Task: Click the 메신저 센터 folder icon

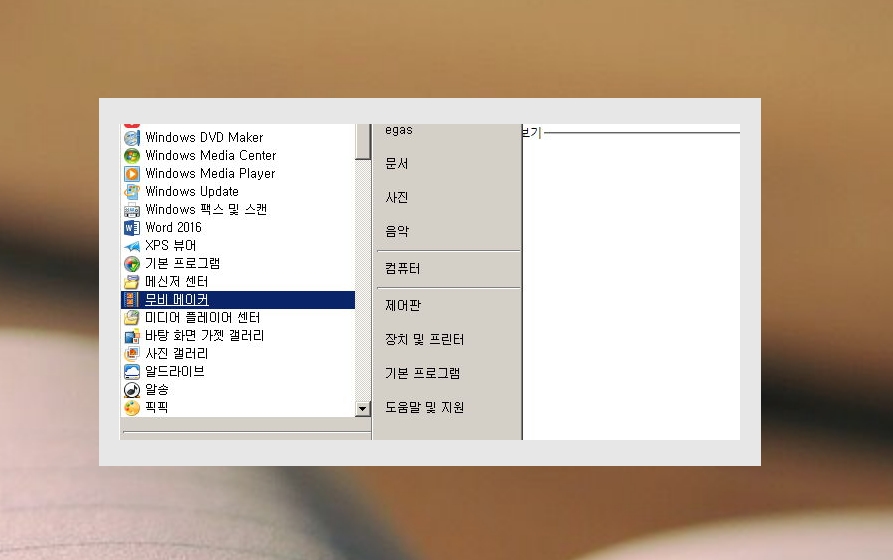Action: coord(132,282)
